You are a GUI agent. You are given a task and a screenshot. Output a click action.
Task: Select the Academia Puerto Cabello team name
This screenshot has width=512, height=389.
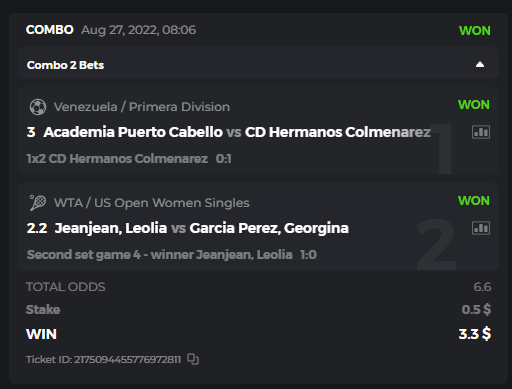coord(133,132)
